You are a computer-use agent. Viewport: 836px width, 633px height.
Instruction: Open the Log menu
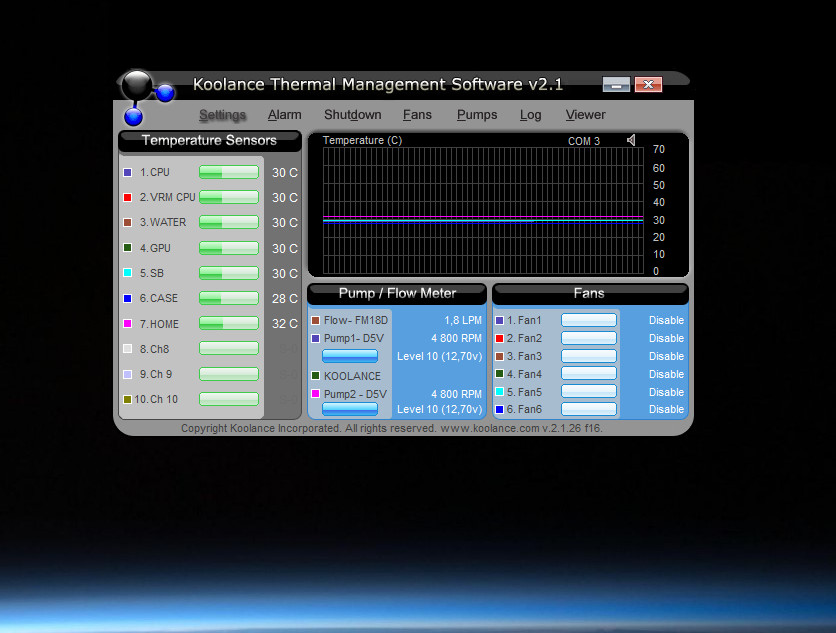(530, 115)
